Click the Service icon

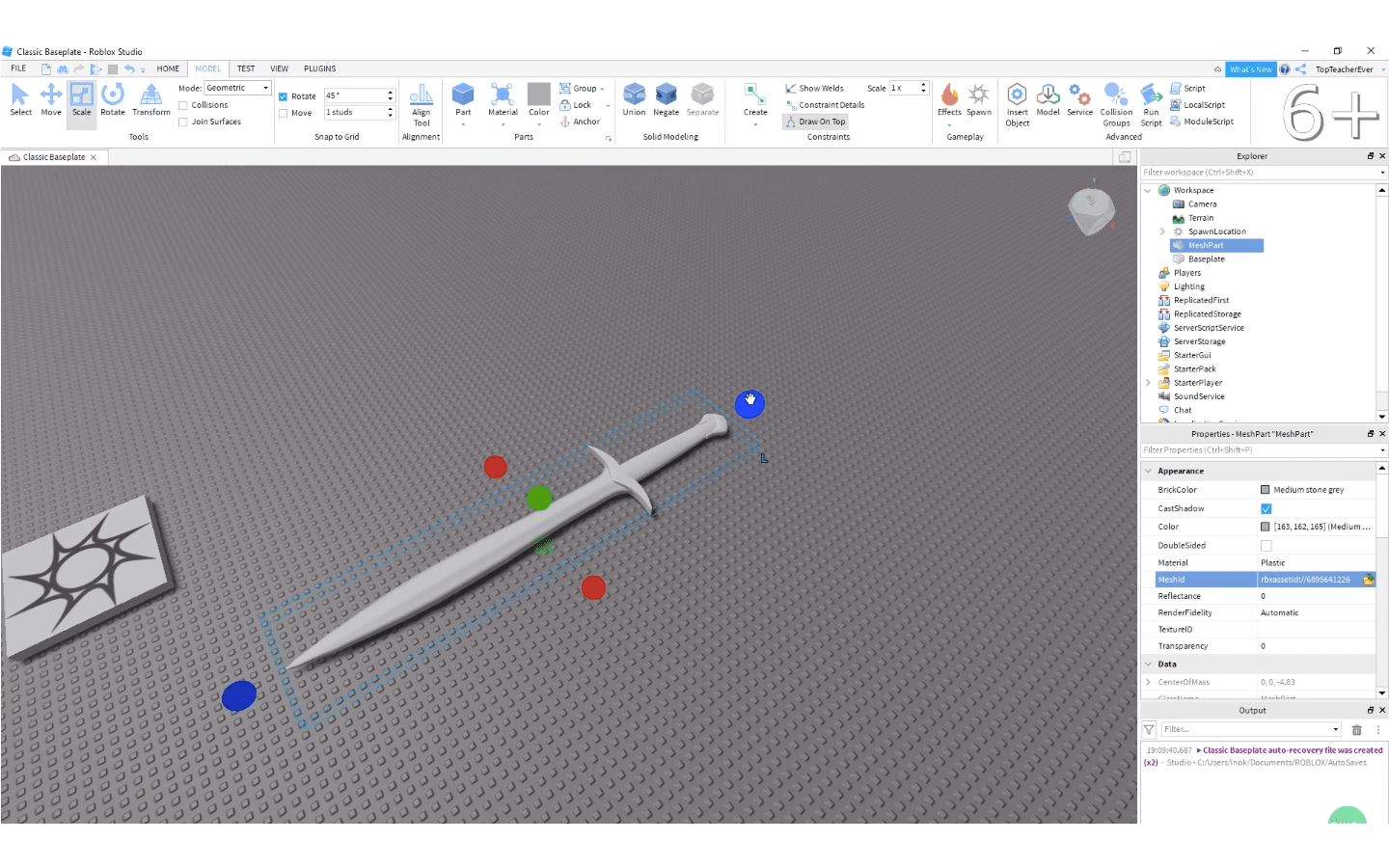[x=1080, y=100]
